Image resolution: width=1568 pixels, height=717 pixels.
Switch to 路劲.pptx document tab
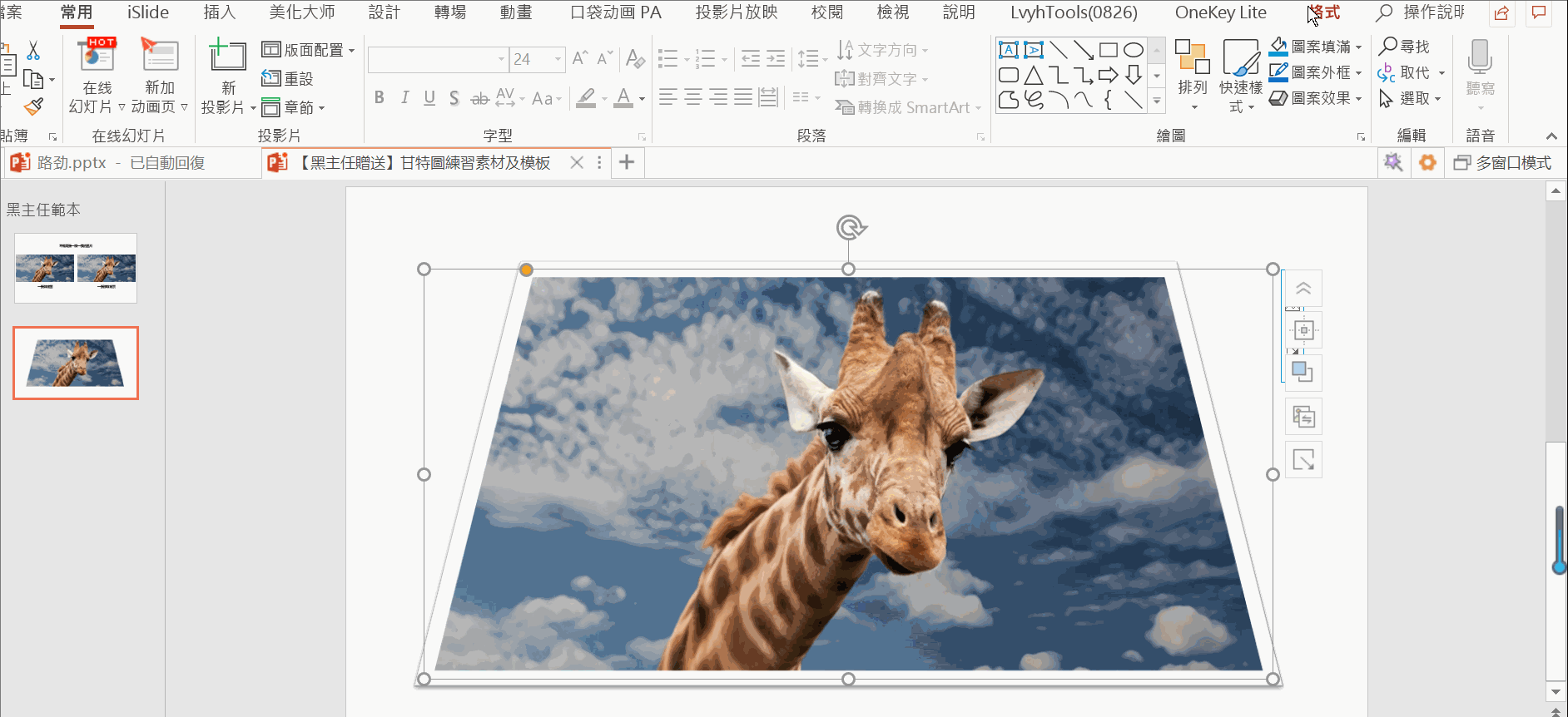pos(131,163)
